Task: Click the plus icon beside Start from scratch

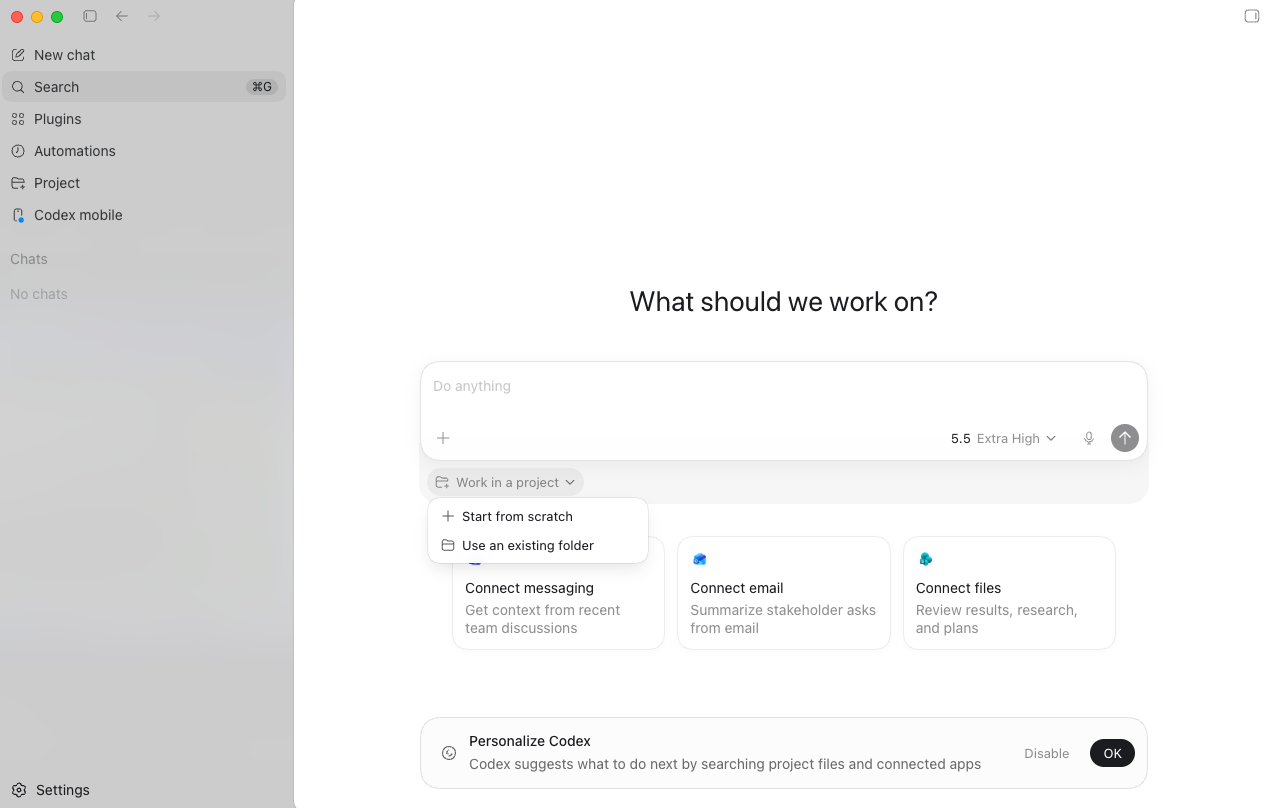Action: point(448,516)
